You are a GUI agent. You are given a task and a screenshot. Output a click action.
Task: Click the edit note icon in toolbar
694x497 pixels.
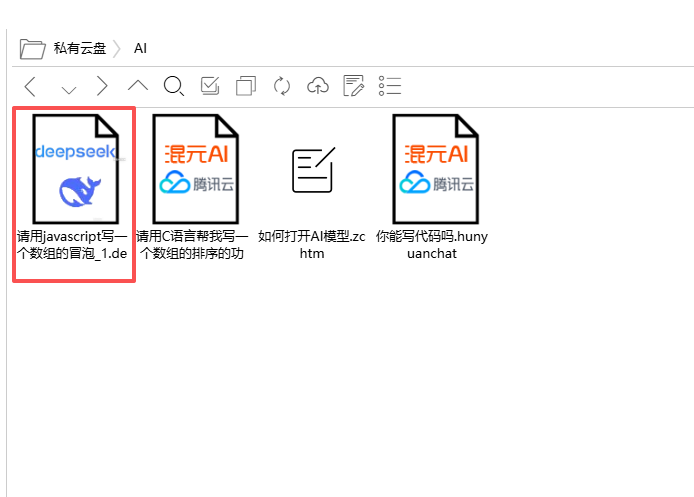click(354, 86)
